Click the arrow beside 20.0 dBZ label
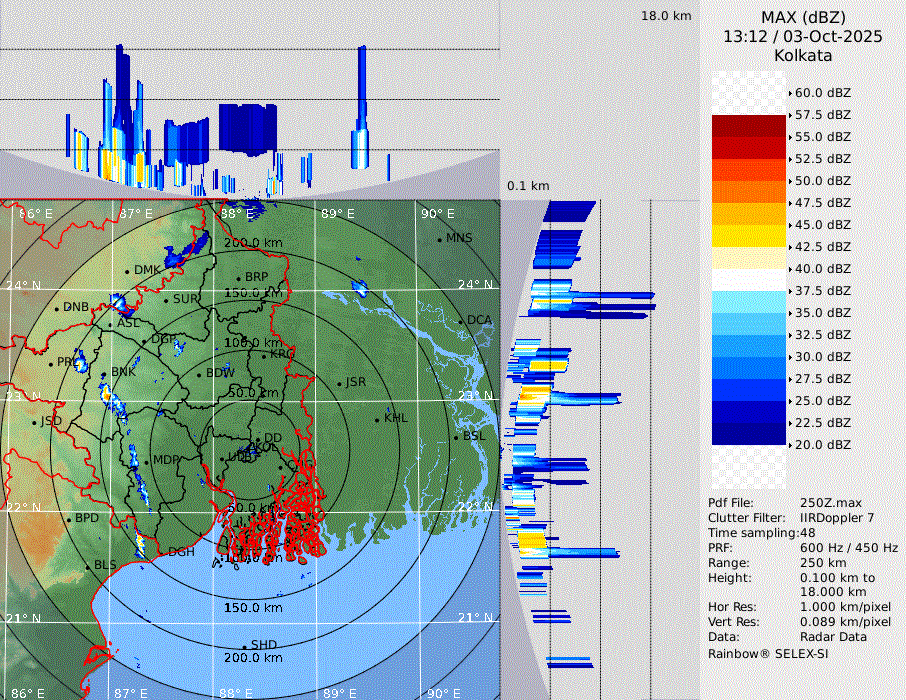This screenshot has height=700, width=906. pos(790,445)
